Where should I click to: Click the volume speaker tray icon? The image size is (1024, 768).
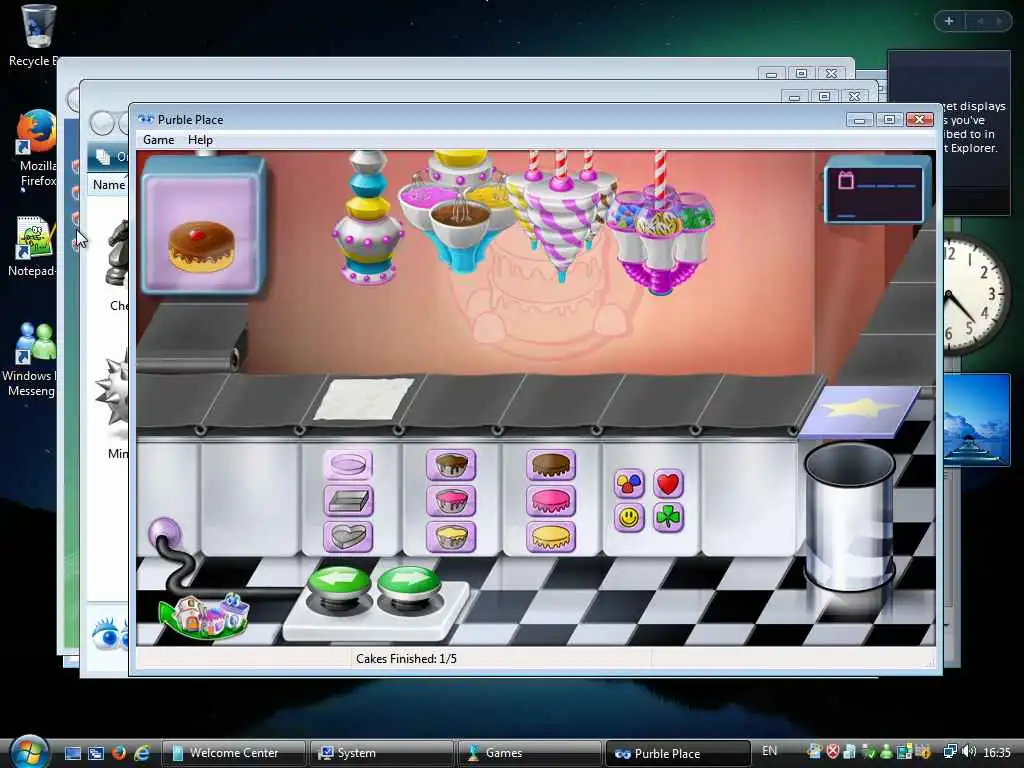[x=969, y=752]
